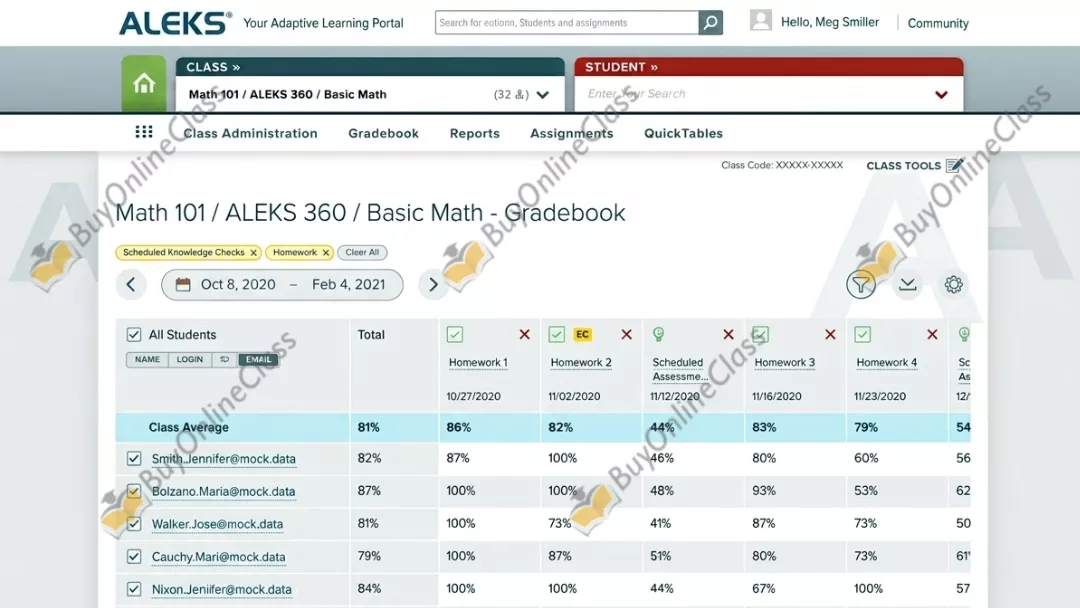
Task: Open Nixon.Jenifer@mock.data student link
Action: pyautogui.click(x=221, y=589)
